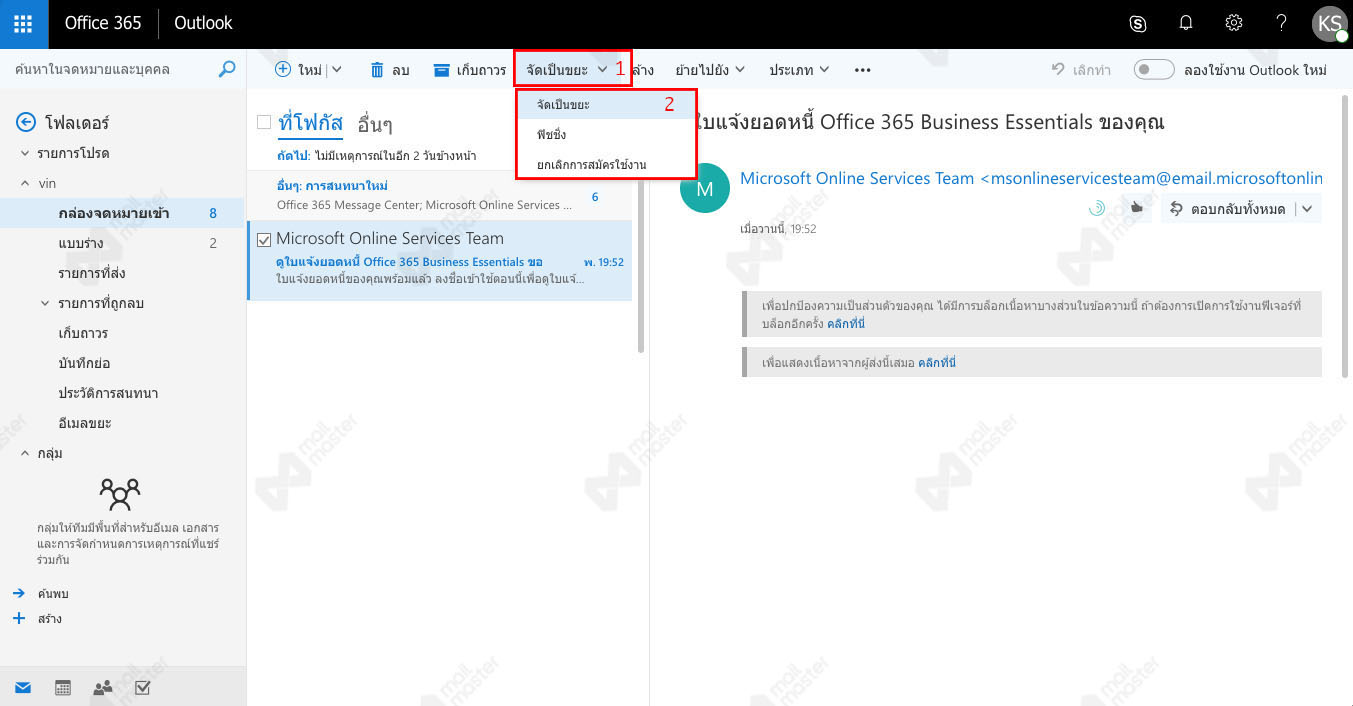
Task: Click the เก็บถาวร archive button
Action: pos(469,70)
